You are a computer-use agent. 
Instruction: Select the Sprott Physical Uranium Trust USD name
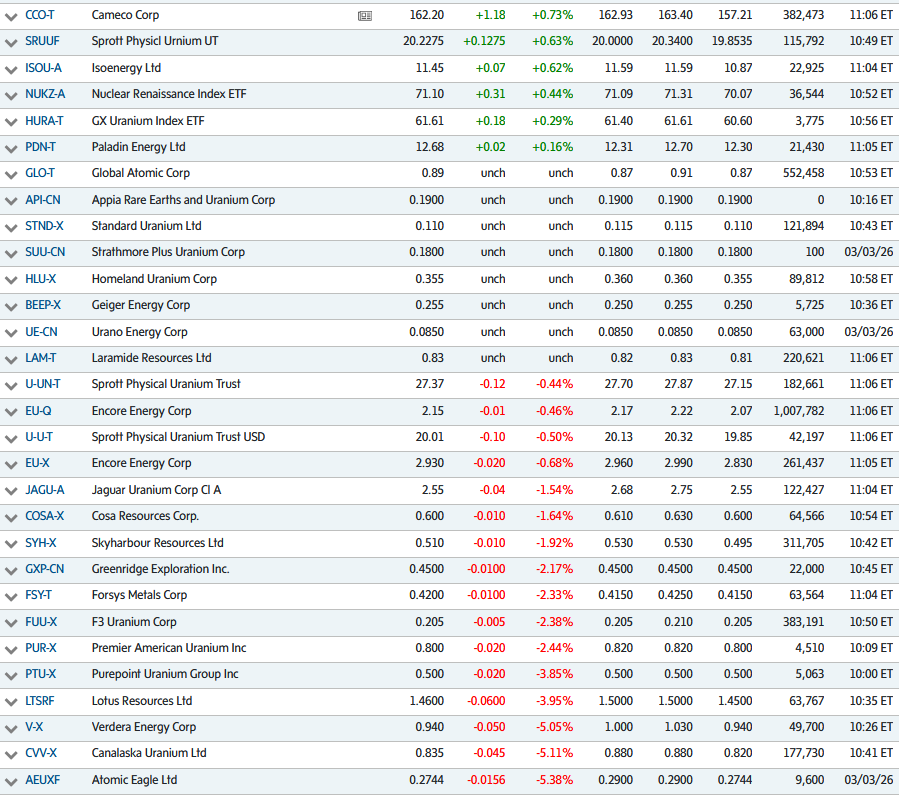178,437
